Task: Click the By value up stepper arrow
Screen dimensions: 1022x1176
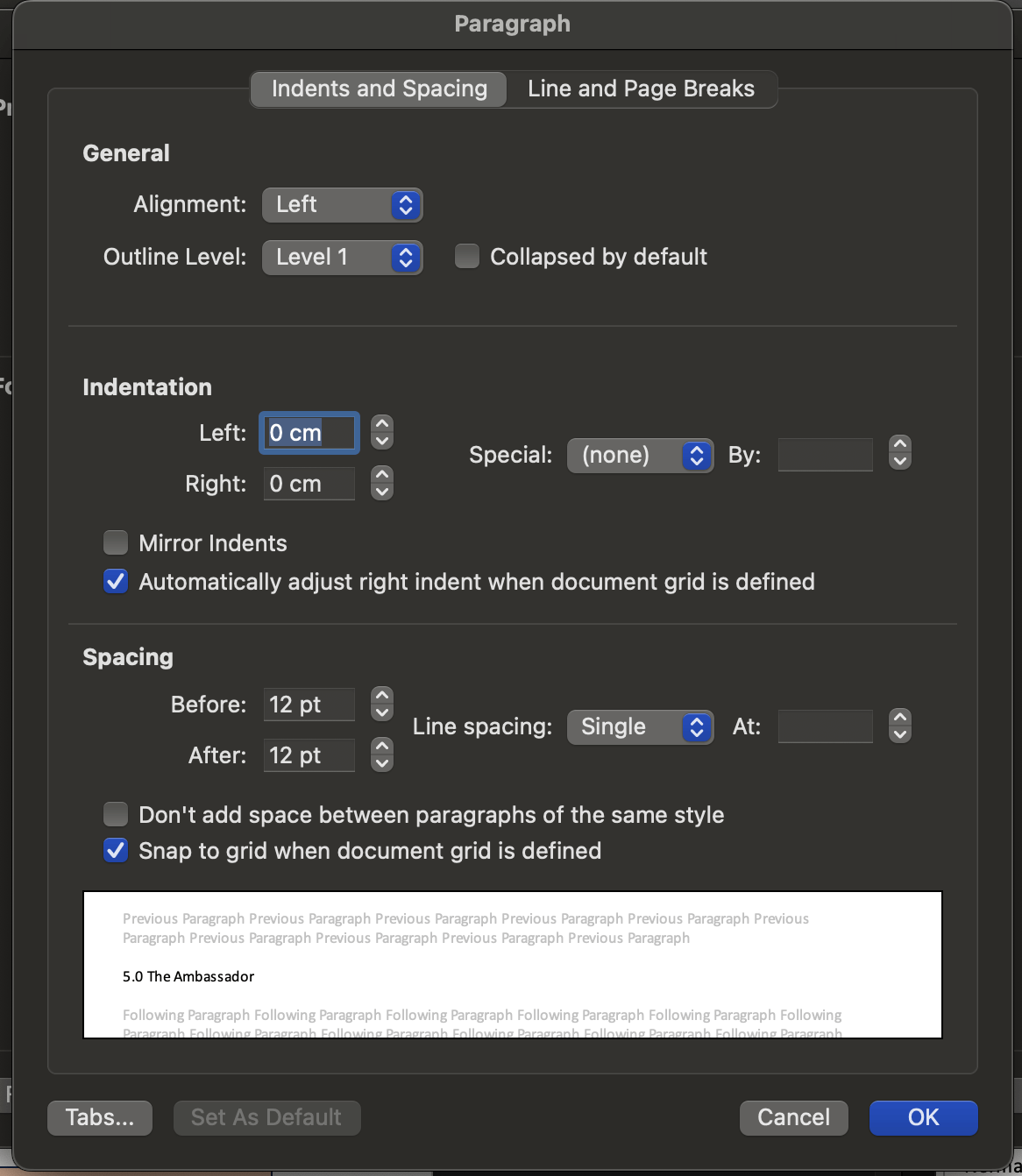Action: point(900,444)
